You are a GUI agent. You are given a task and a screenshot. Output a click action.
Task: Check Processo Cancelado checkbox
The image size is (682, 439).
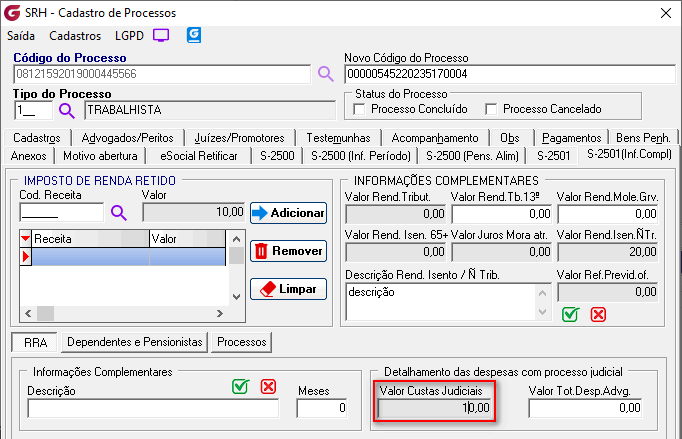(x=491, y=109)
